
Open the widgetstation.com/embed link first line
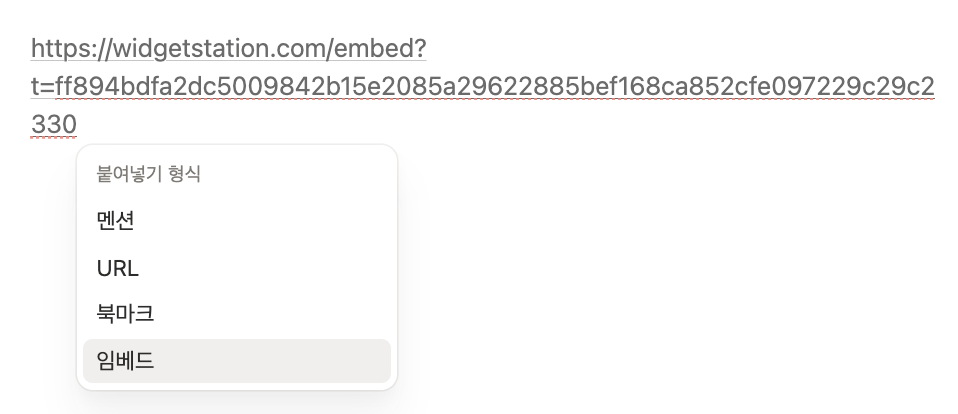tap(229, 48)
